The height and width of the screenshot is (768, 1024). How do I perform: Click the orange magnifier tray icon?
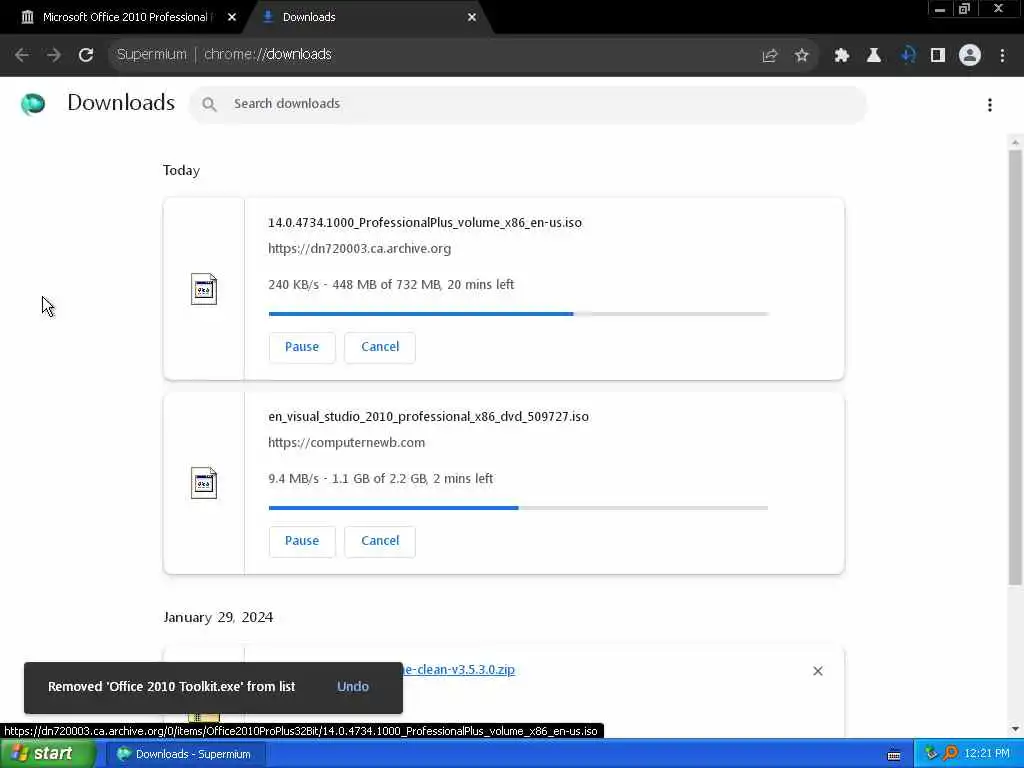point(951,754)
